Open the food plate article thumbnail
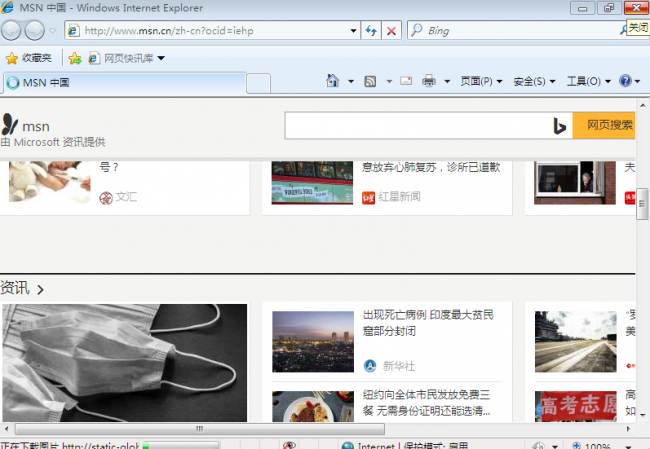Viewport: 650px width, 449px height. 313,406
